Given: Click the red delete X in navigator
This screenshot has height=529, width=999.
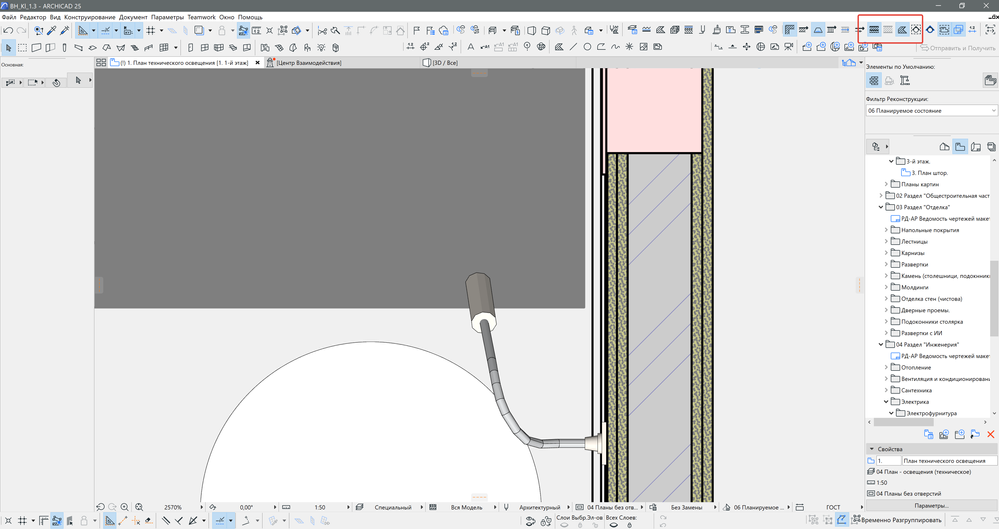Looking at the screenshot, I should 990,435.
